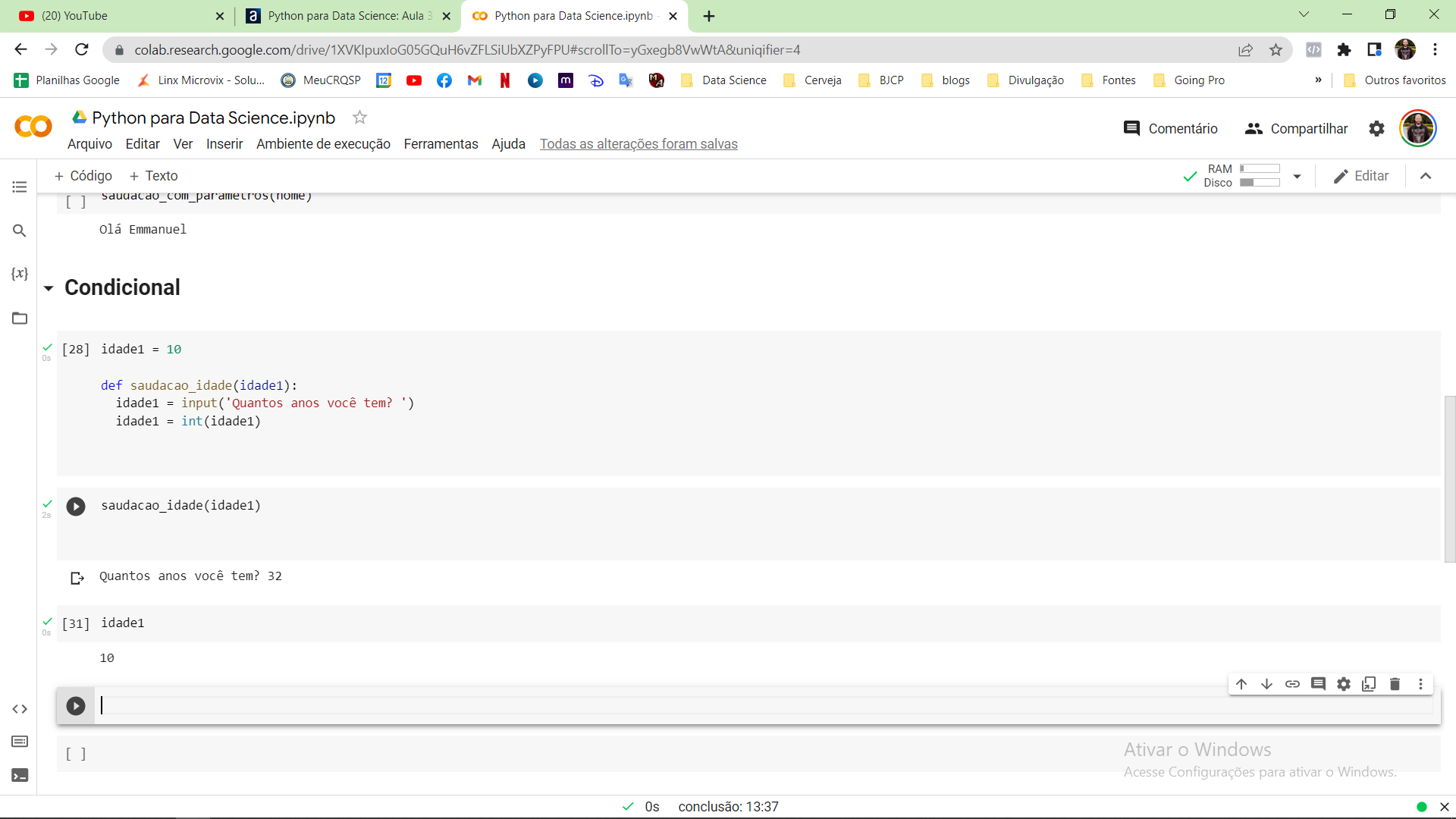
Task: Share this page via the address bar icon
Action: click(1245, 50)
